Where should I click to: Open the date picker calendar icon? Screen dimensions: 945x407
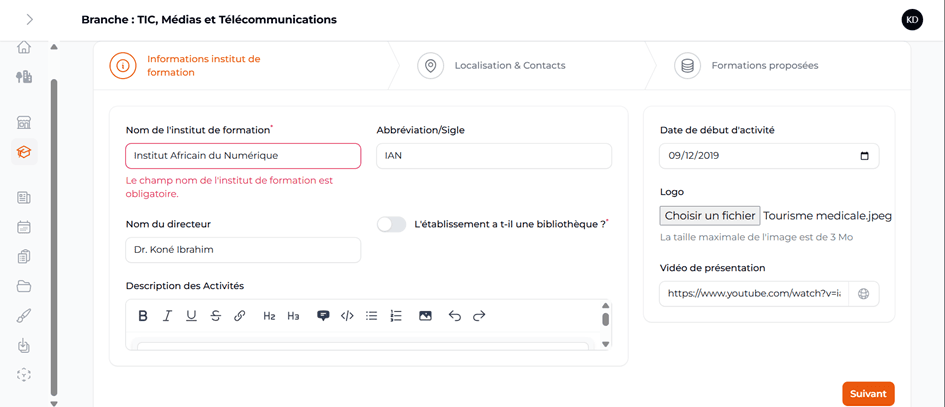pyautogui.click(x=864, y=156)
